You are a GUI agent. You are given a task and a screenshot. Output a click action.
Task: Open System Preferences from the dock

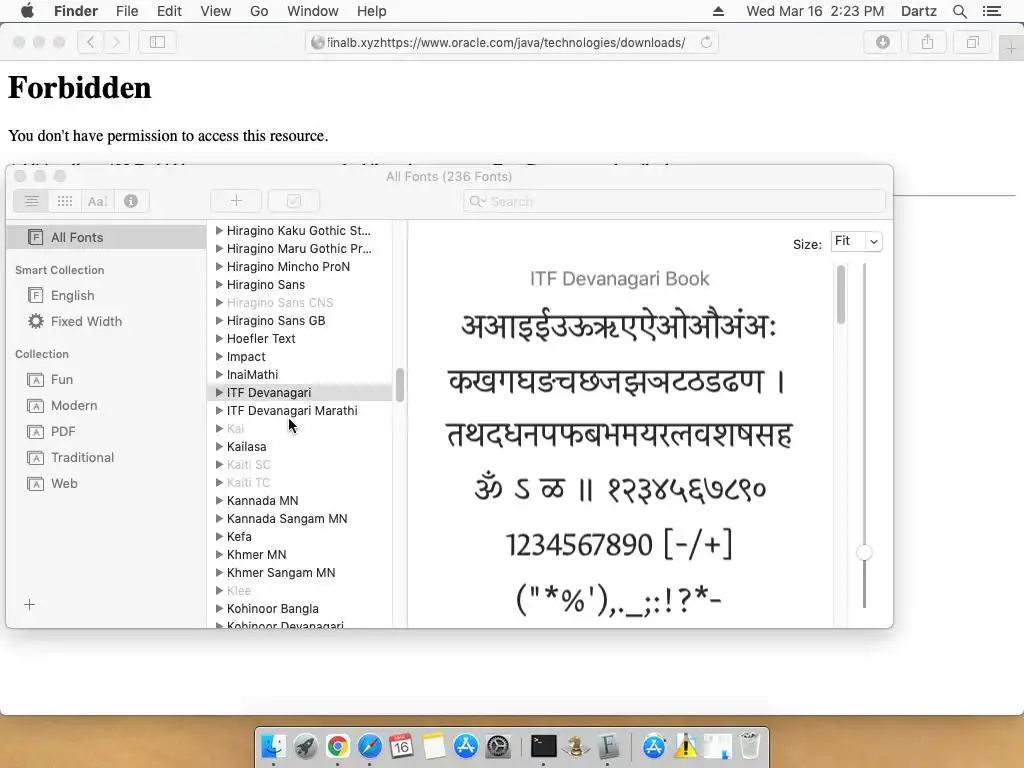498,746
